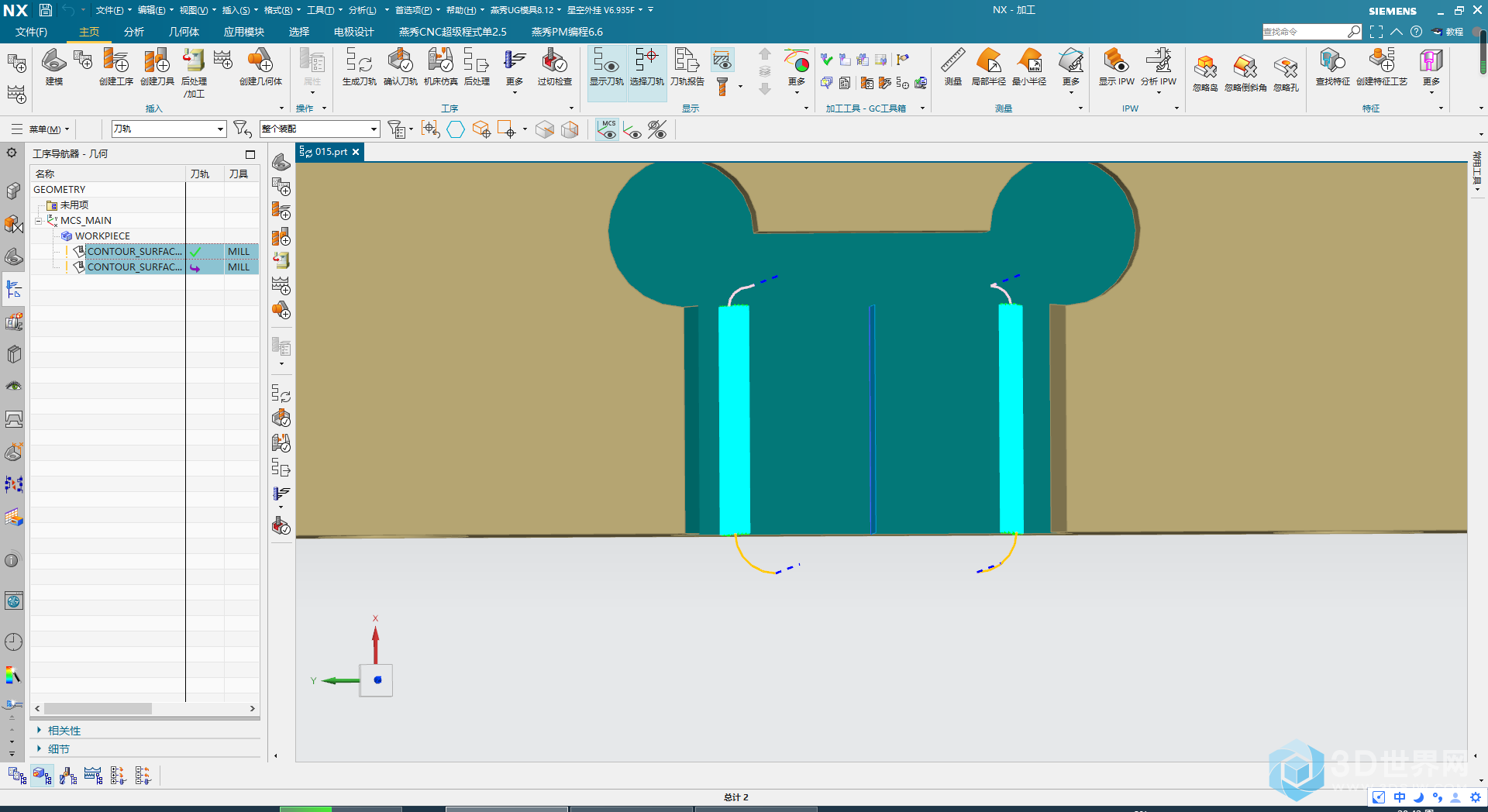Open the settings gear on resource bar
Screen dimensions: 1488x812
12,153
